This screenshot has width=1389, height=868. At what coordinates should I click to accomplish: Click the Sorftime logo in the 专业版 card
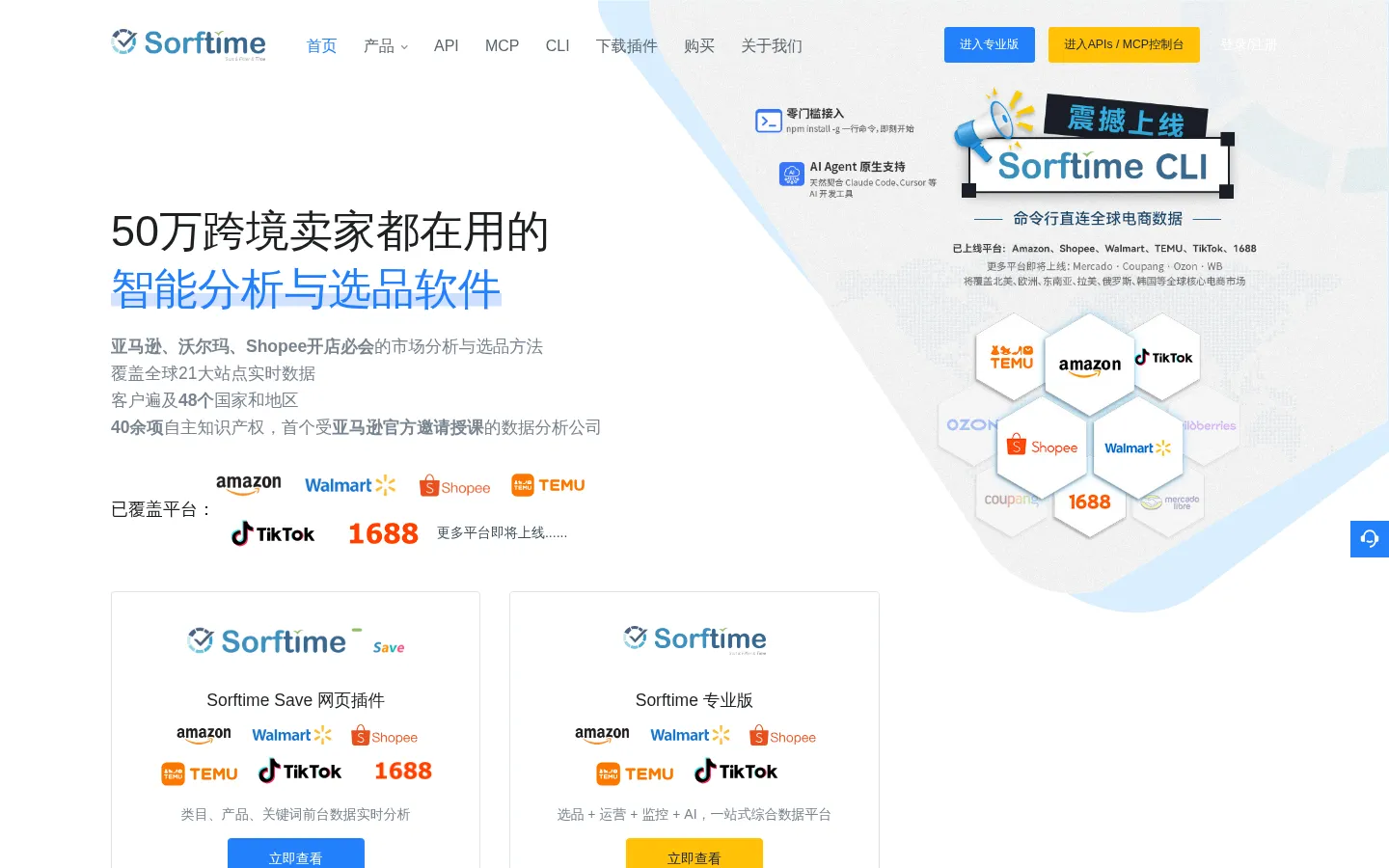tap(694, 638)
